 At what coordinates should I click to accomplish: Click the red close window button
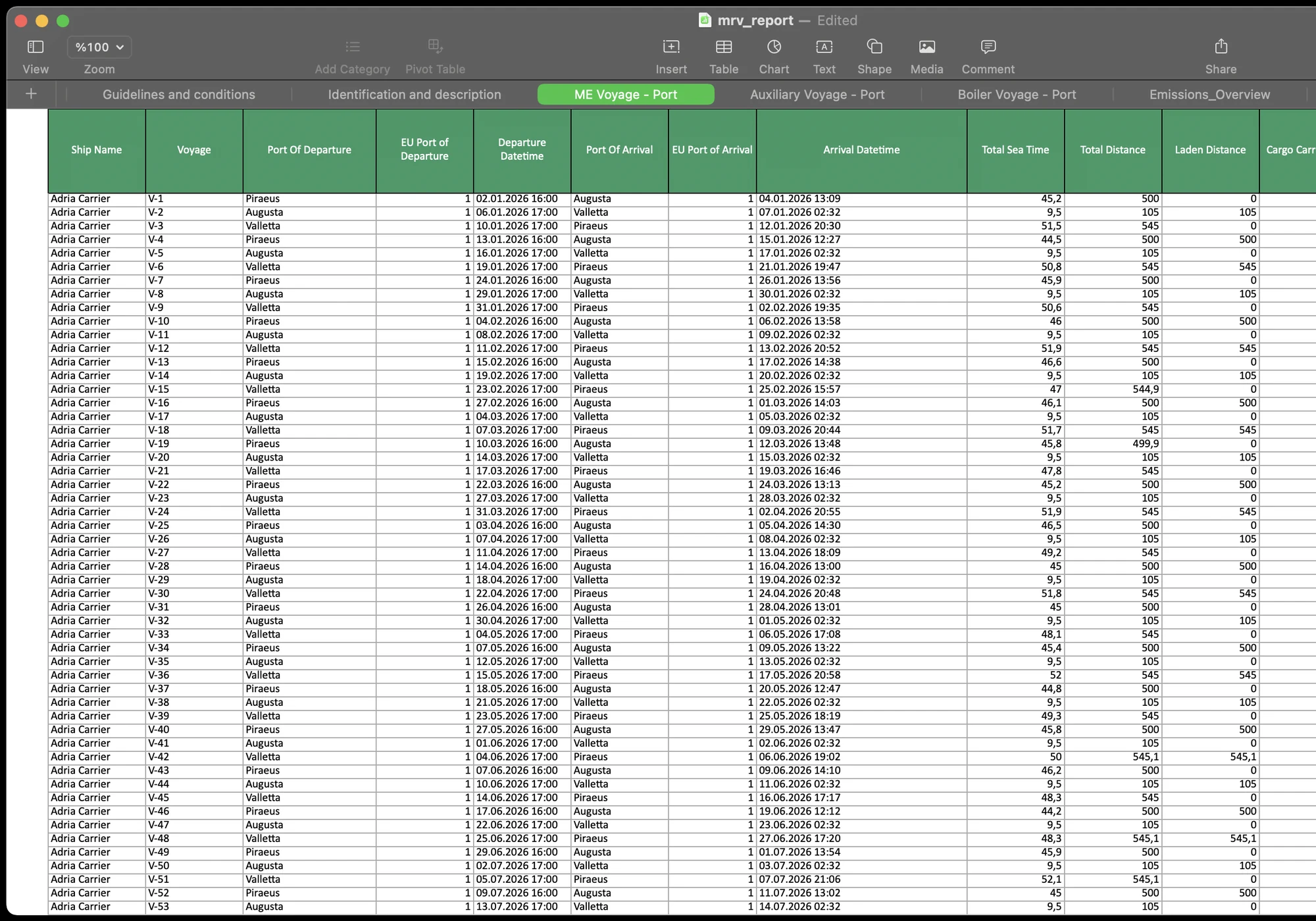21,21
